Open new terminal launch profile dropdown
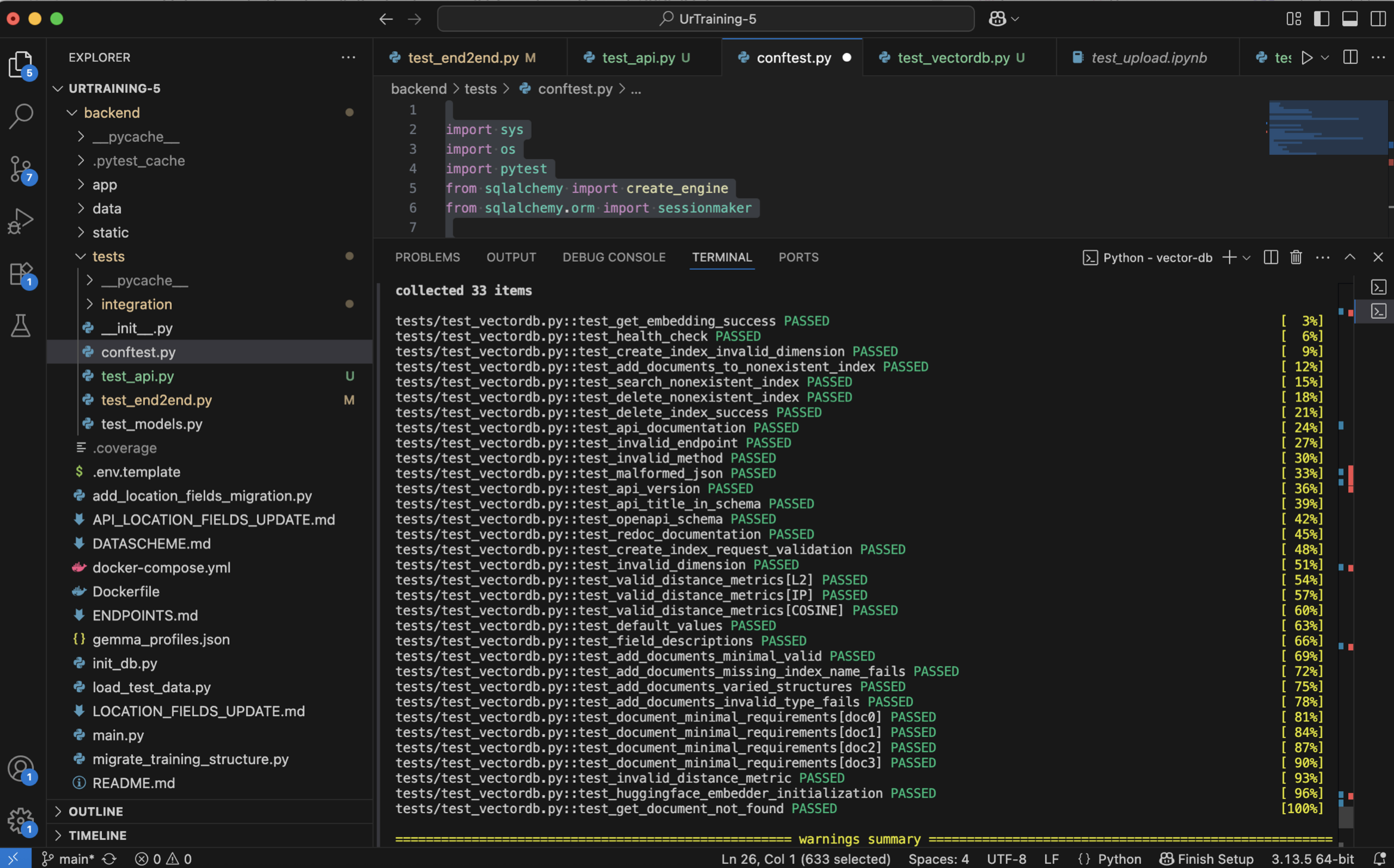The height and width of the screenshot is (868, 1394). click(1247, 258)
